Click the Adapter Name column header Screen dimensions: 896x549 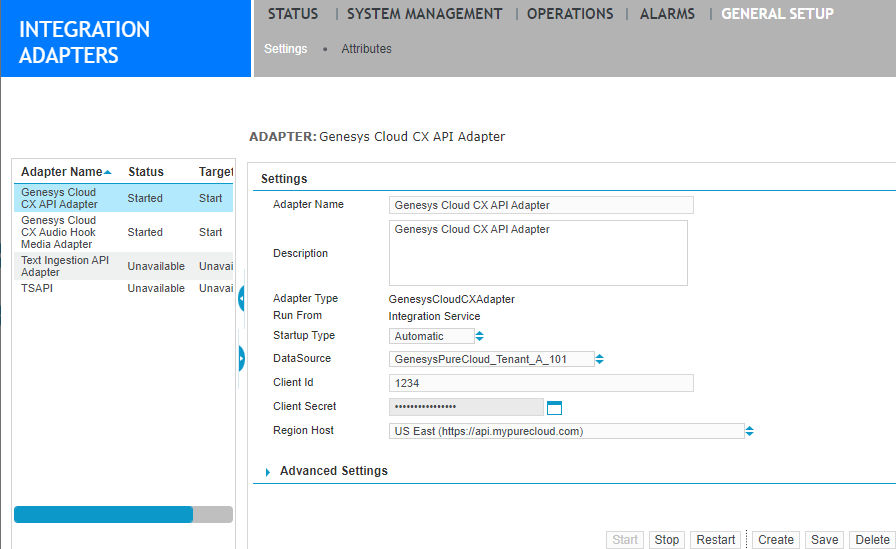[62, 172]
